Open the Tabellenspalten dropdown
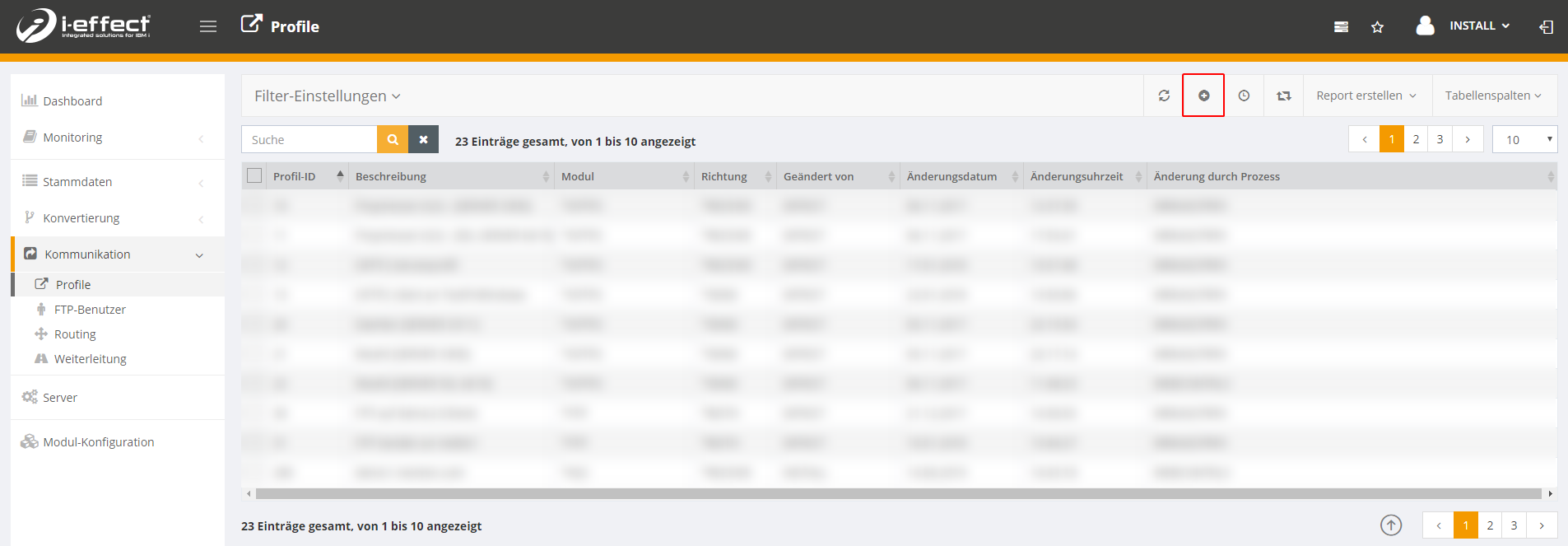 pos(1493,96)
